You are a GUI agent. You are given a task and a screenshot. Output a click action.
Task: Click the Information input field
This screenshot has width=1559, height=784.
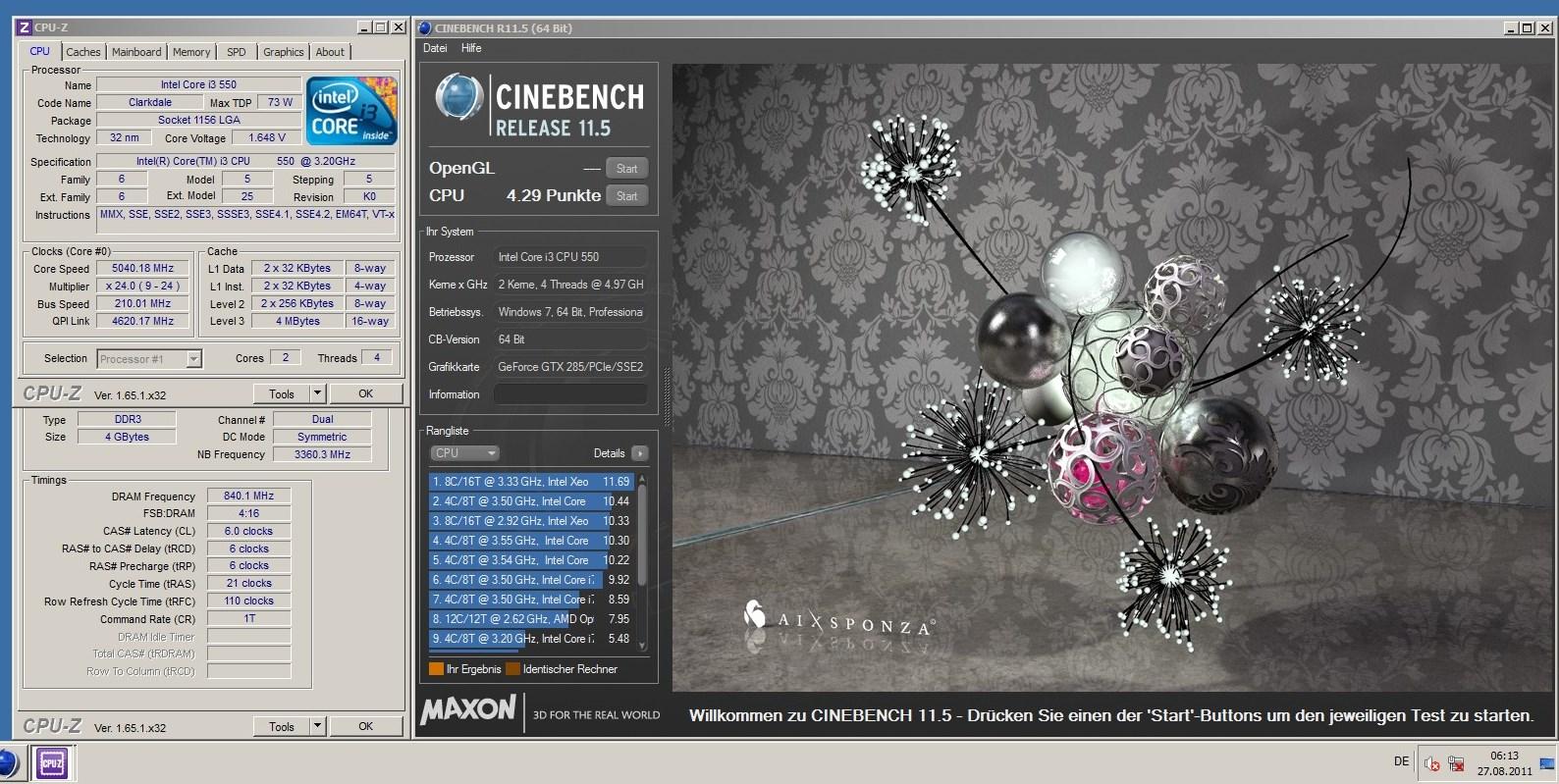tap(569, 394)
